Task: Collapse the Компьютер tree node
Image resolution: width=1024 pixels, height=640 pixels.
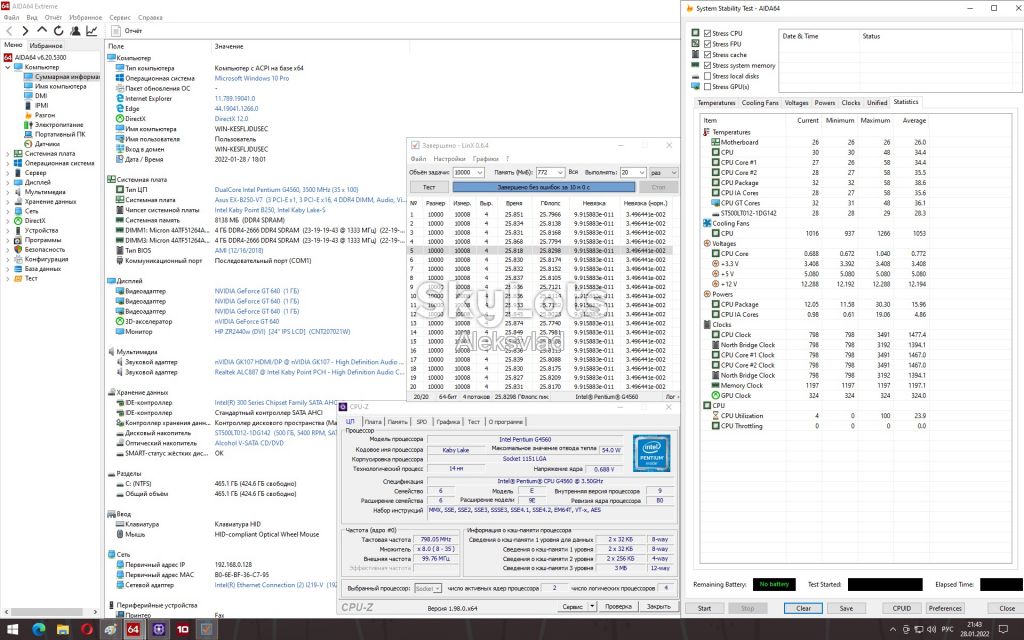Action: [8, 67]
